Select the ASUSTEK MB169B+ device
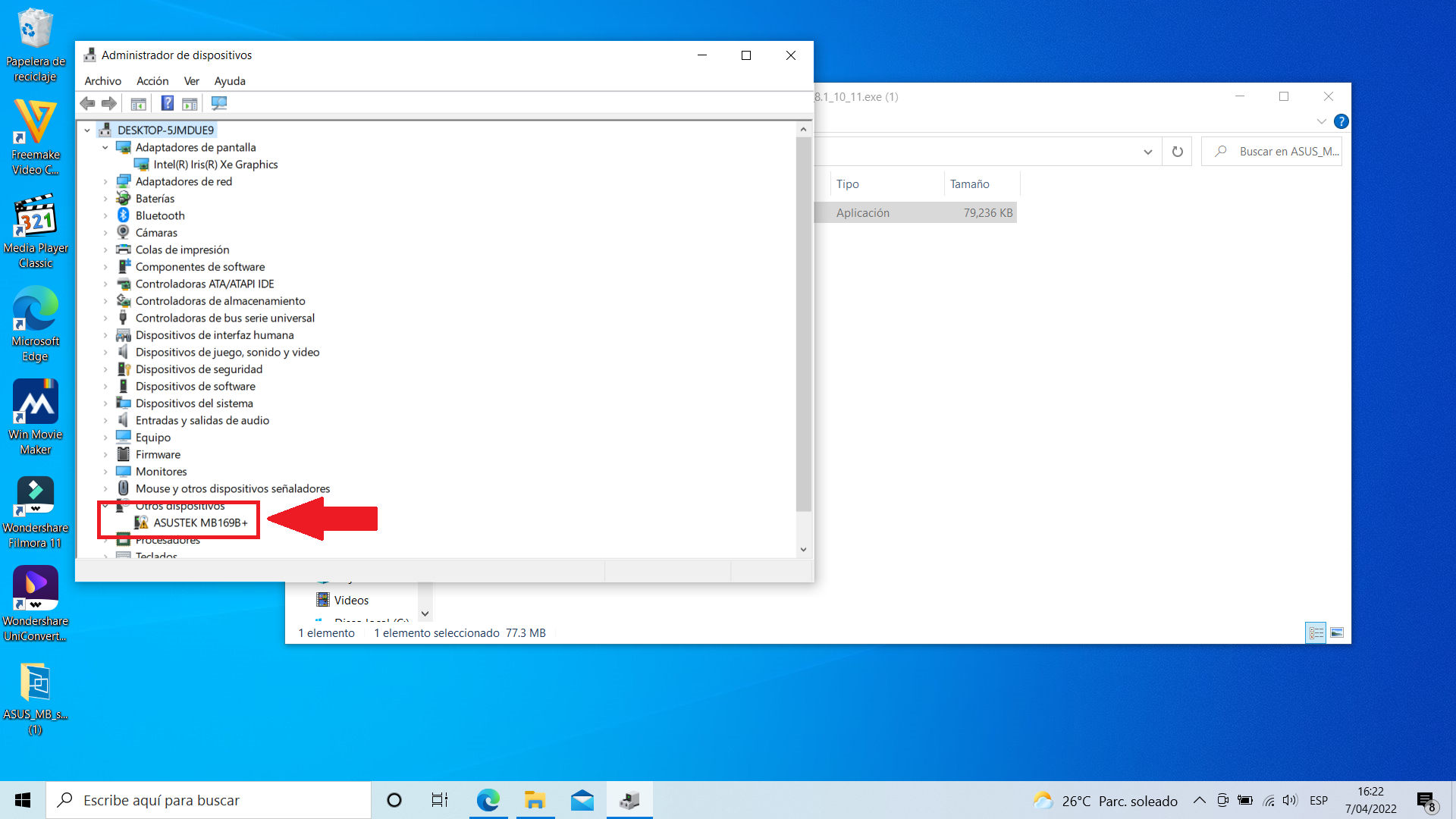This screenshot has height=819, width=1456. 200,522
